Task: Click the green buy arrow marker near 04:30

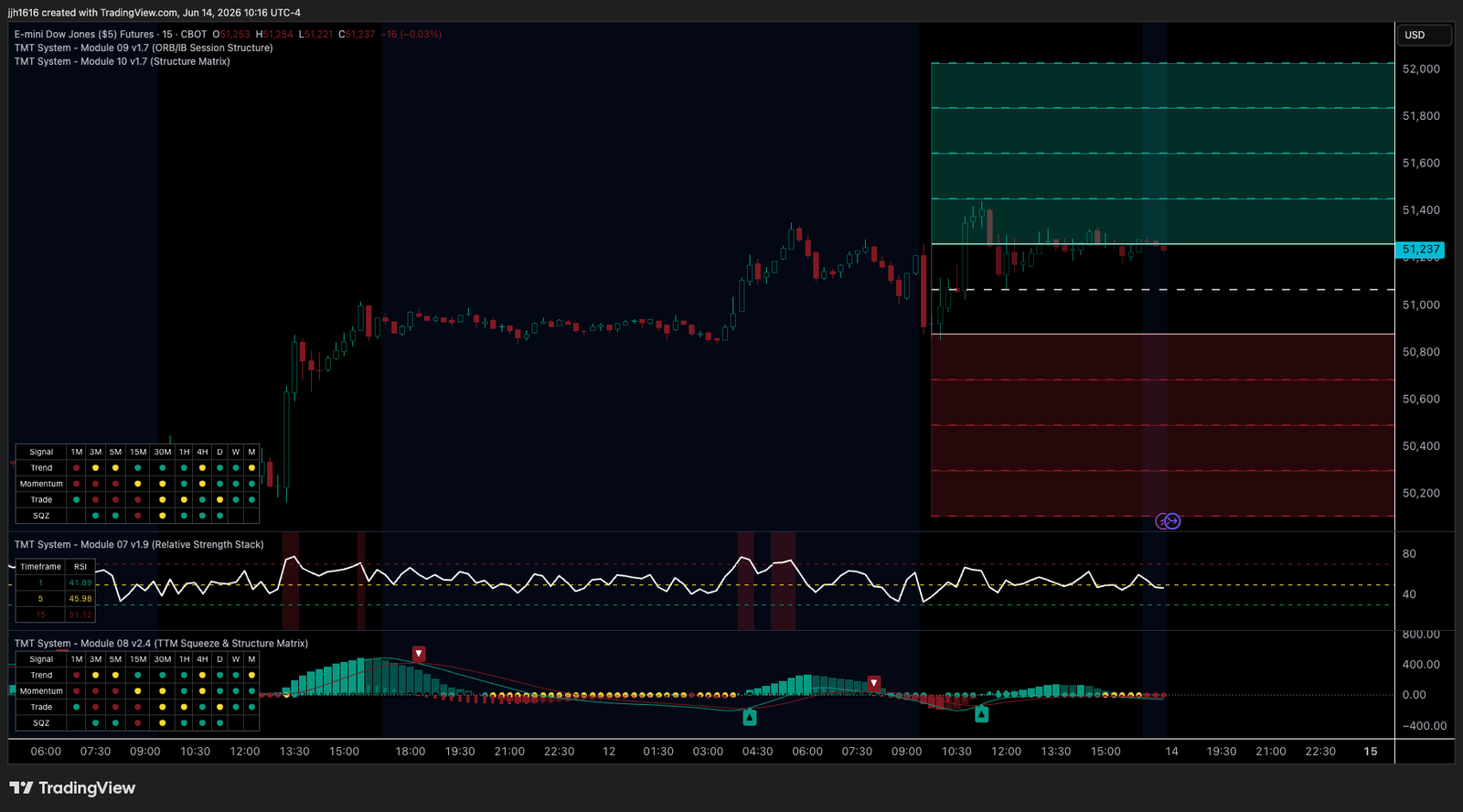Action: [x=750, y=718]
